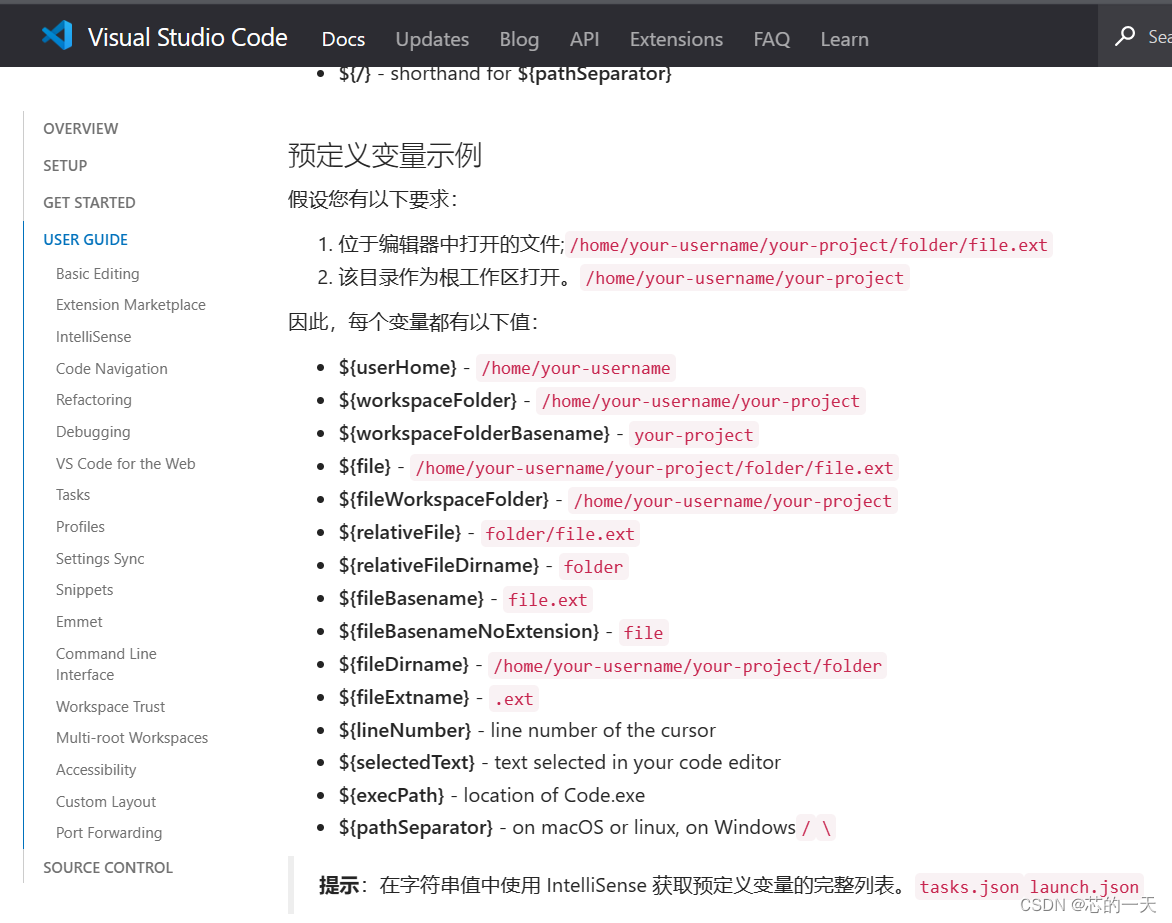This screenshot has height=923, width=1172.
Task: Expand the SOURCE CONTROL sidebar section
Action: click(108, 867)
